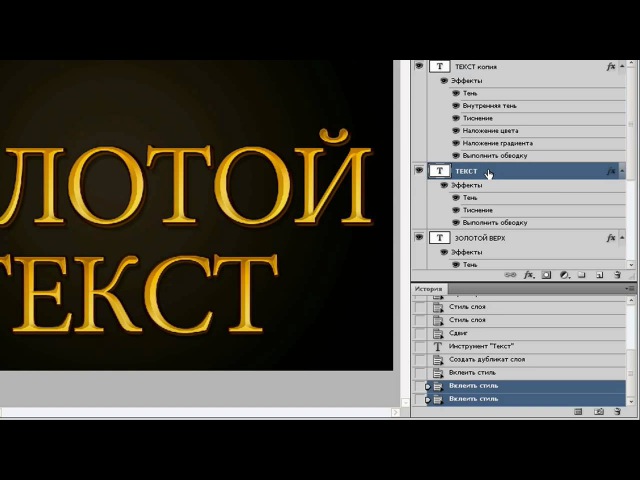Hide the Наложение цвета effect

(x=456, y=131)
